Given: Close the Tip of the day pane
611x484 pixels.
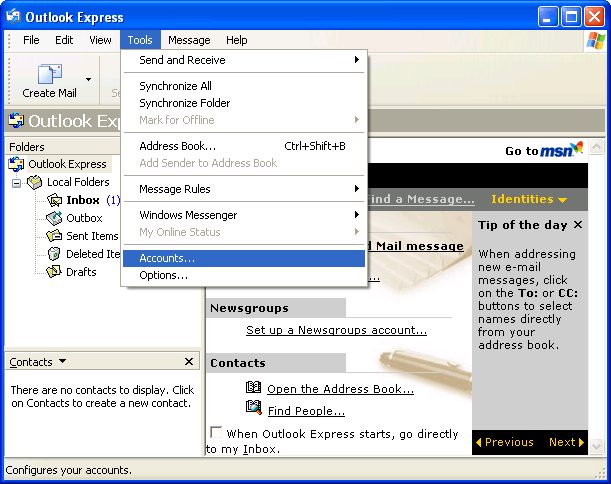Looking at the screenshot, I should (x=578, y=225).
